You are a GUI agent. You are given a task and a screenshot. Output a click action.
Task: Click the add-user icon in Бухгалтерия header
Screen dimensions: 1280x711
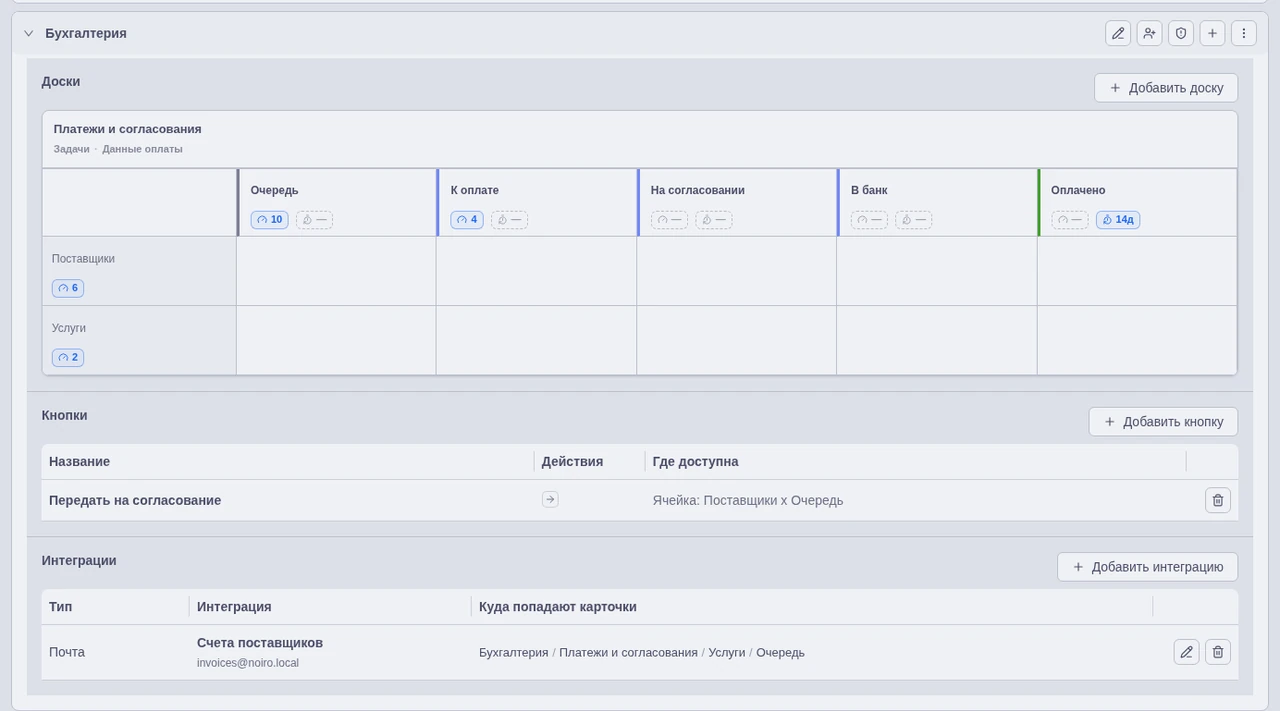[x=1149, y=33]
